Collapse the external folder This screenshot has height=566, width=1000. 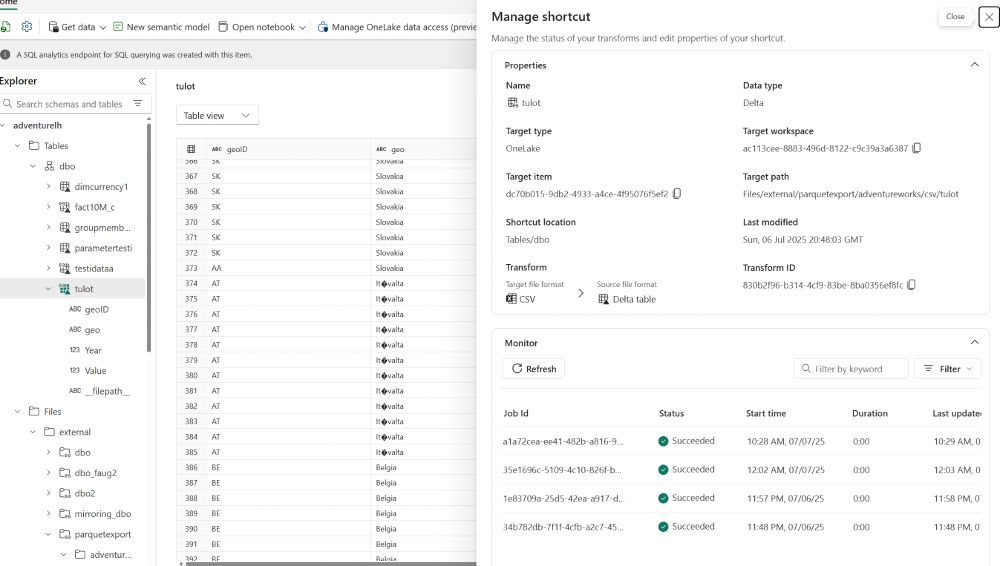[x=33, y=432]
